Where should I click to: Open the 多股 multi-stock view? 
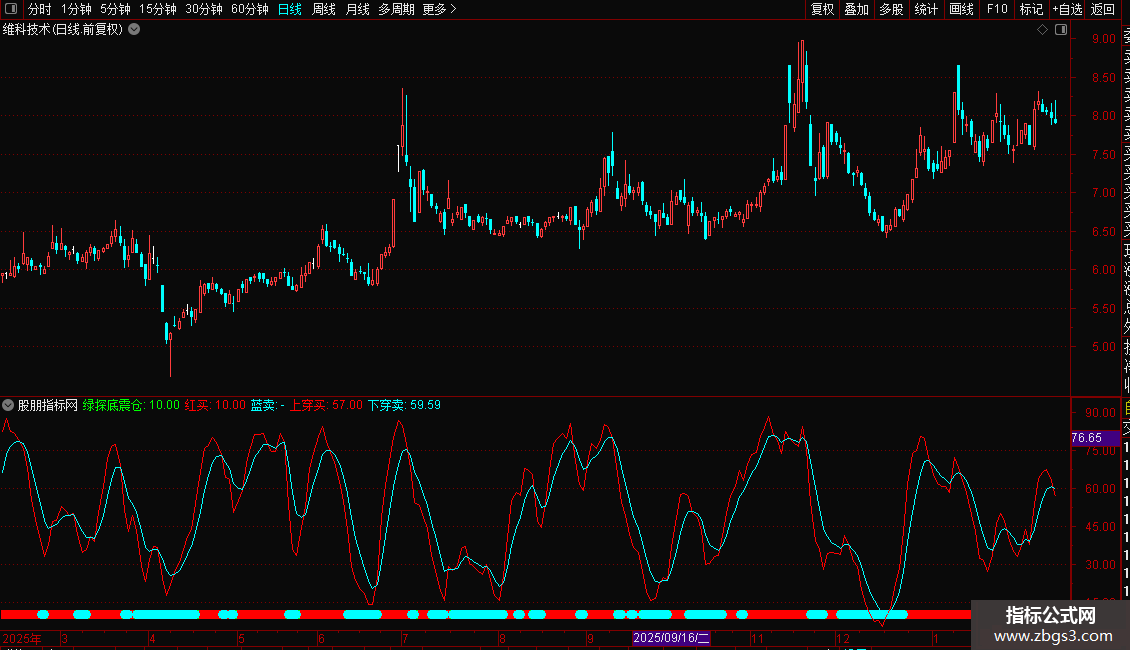click(891, 9)
